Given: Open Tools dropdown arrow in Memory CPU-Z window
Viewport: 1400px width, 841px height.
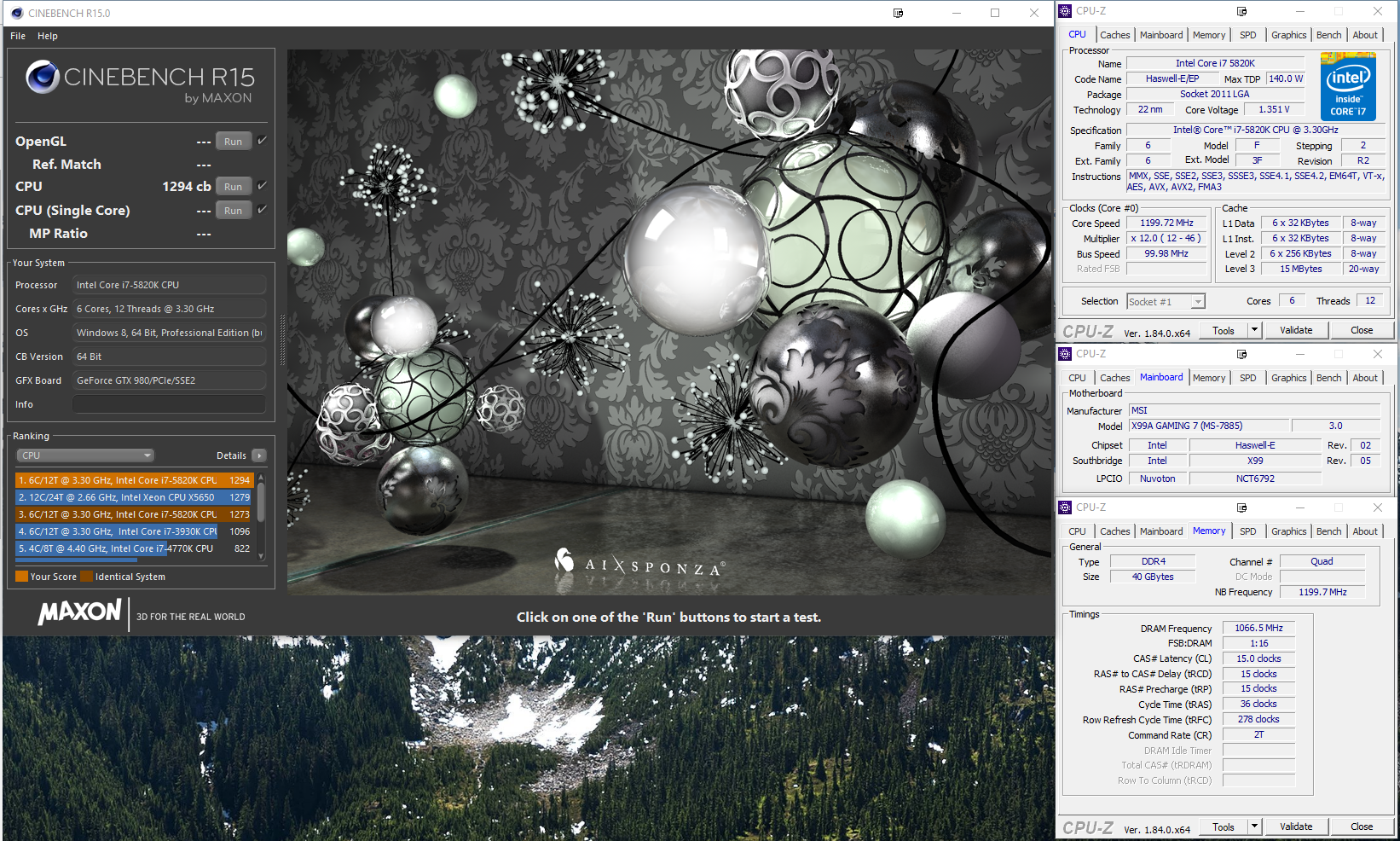Looking at the screenshot, I should (x=1254, y=826).
